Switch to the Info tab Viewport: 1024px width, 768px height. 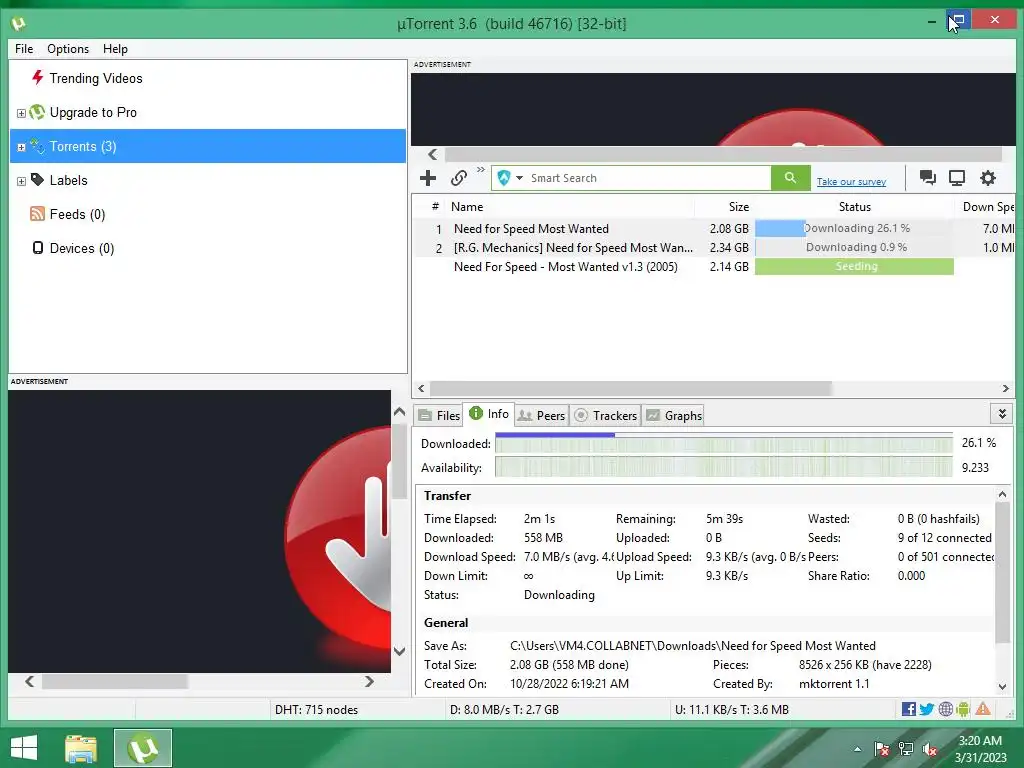click(x=488, y=413)
